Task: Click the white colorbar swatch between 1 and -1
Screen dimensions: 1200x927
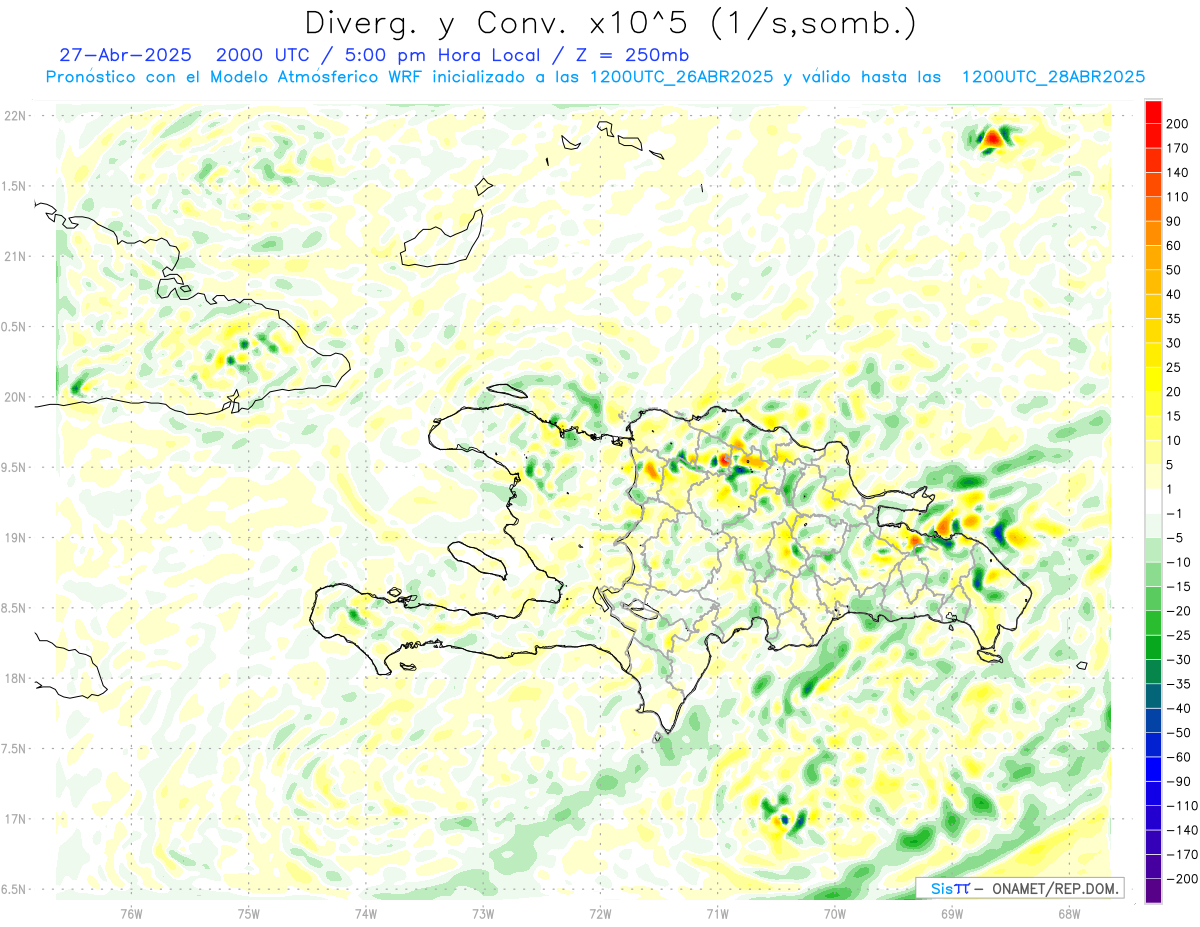Action: [x=1153, y=501]
